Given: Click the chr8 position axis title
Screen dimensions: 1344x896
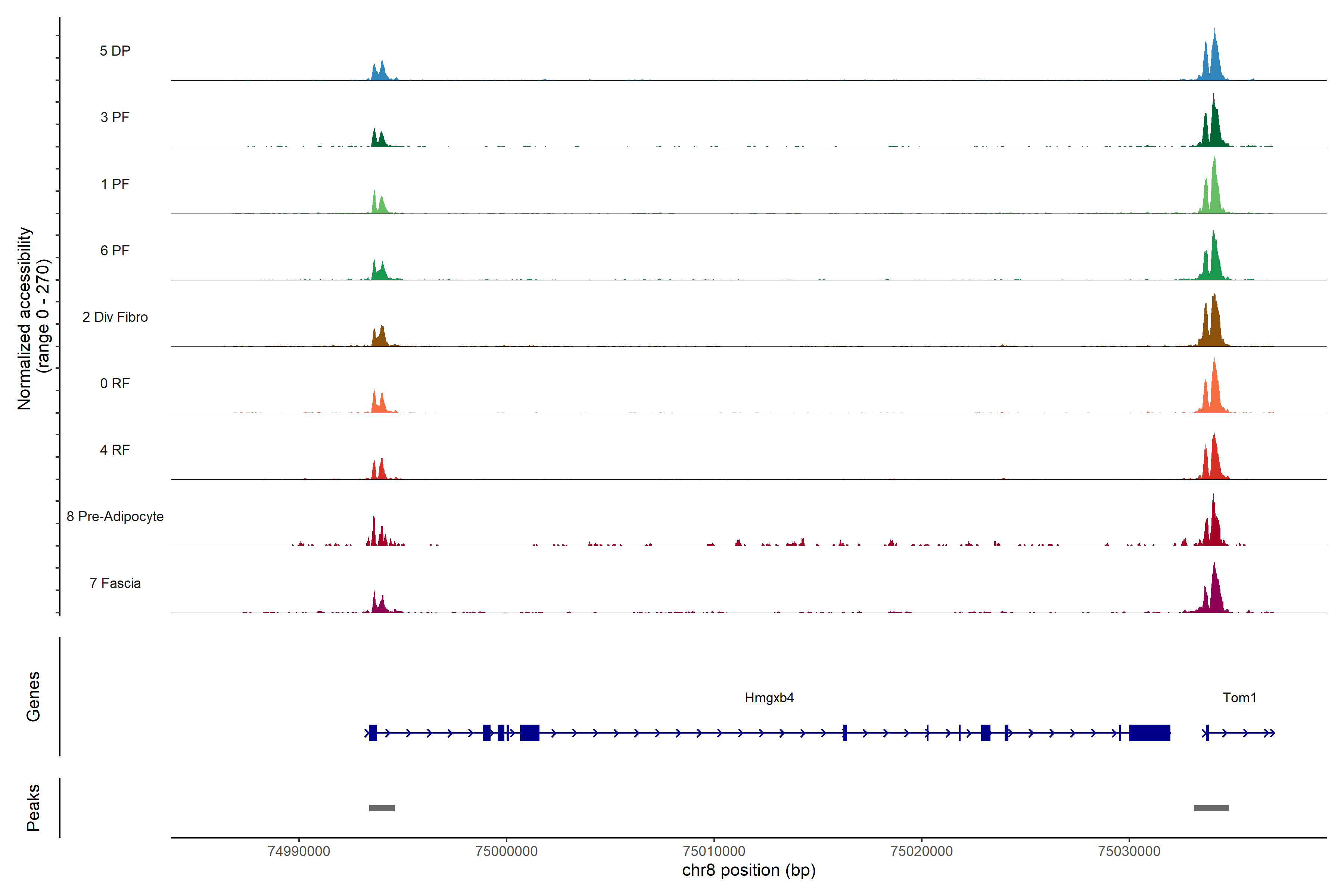Looking at the screenshot, I should pyautogui.click(x=749, y=870).
